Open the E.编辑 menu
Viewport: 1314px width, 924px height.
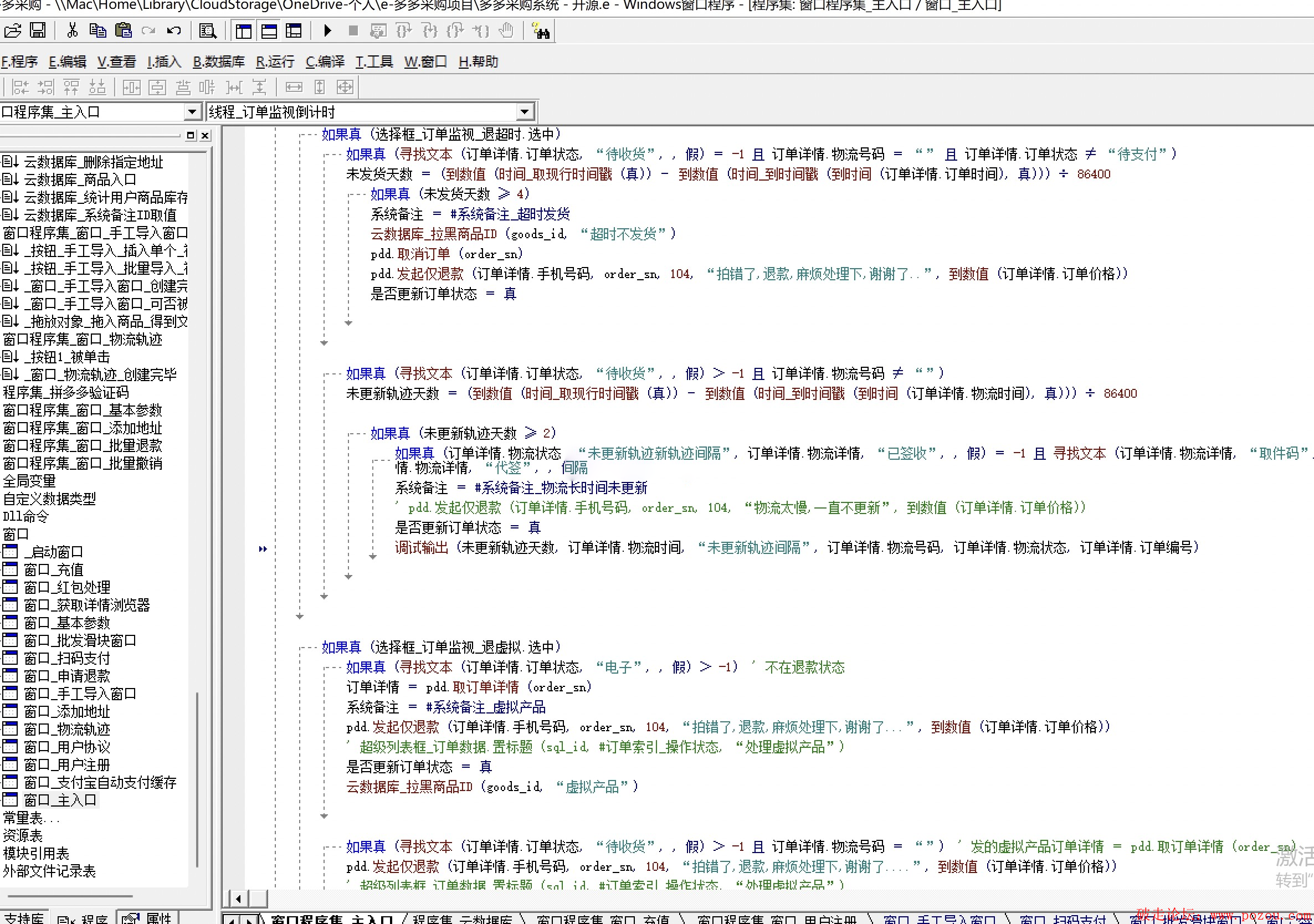click(x=67, y=62)
